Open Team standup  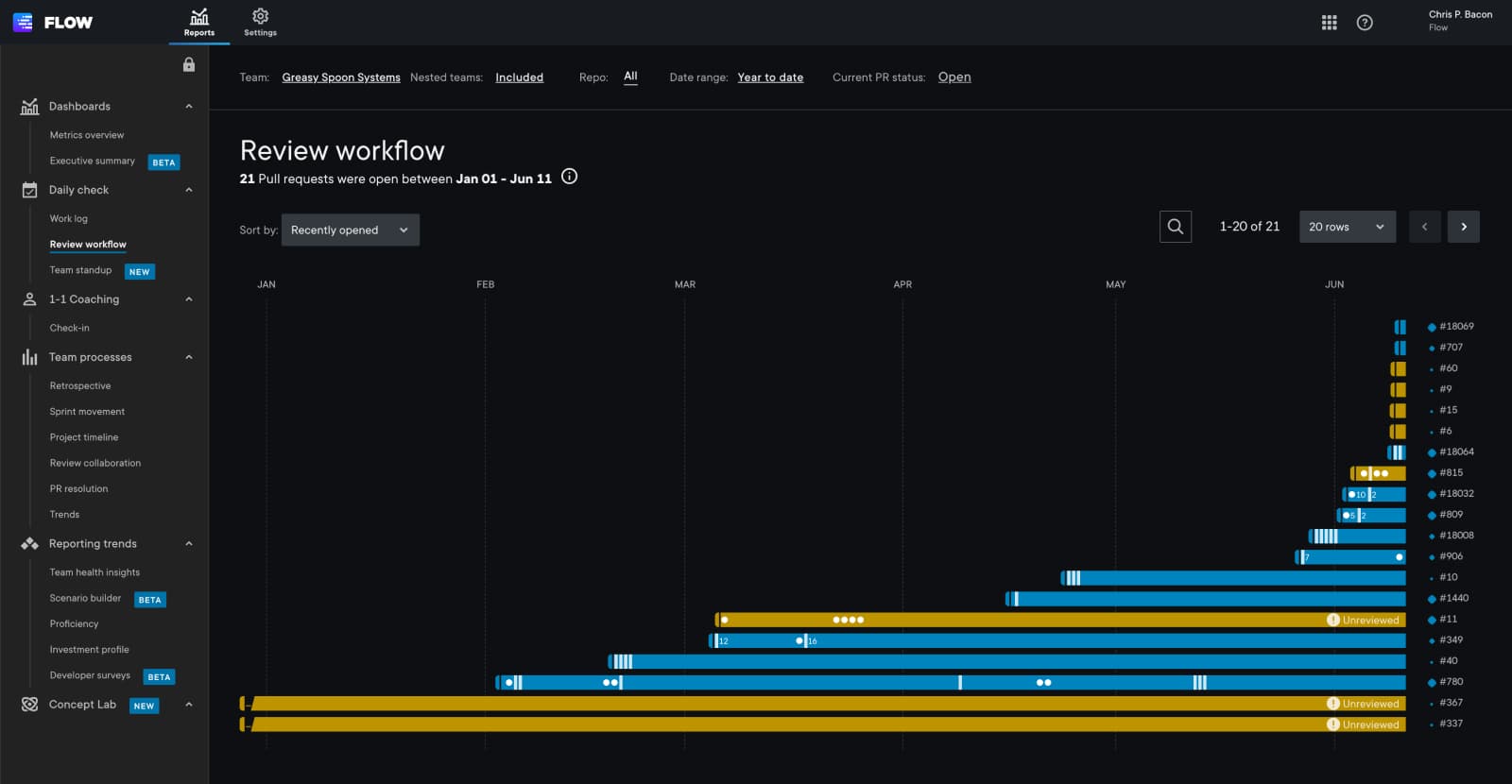(x=80, y=270)
